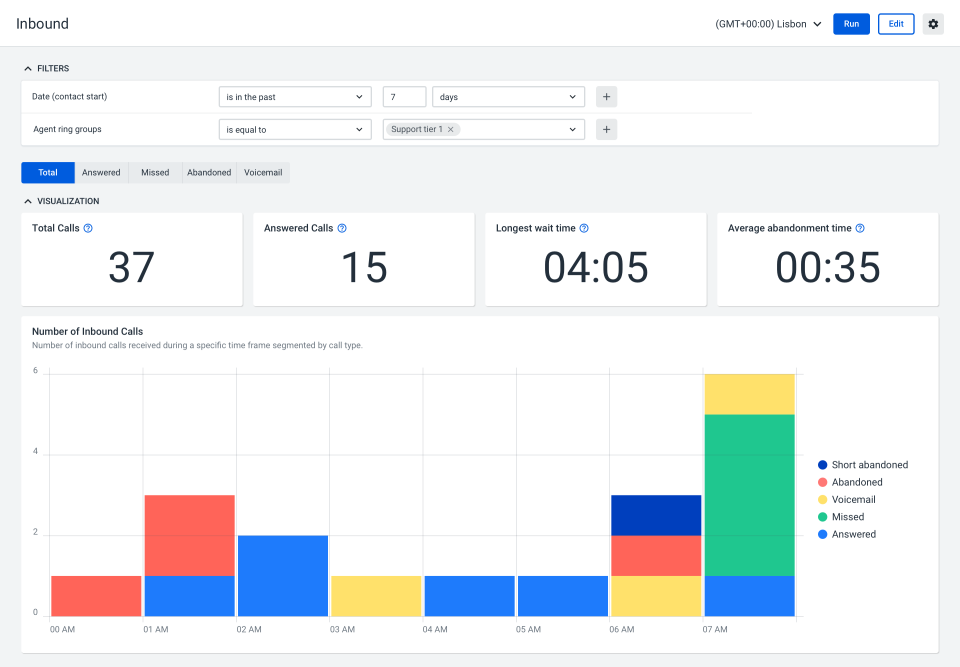Open the 'days' unit dropdown
Viewport: 960px width, 667px height.
point(508,96)
